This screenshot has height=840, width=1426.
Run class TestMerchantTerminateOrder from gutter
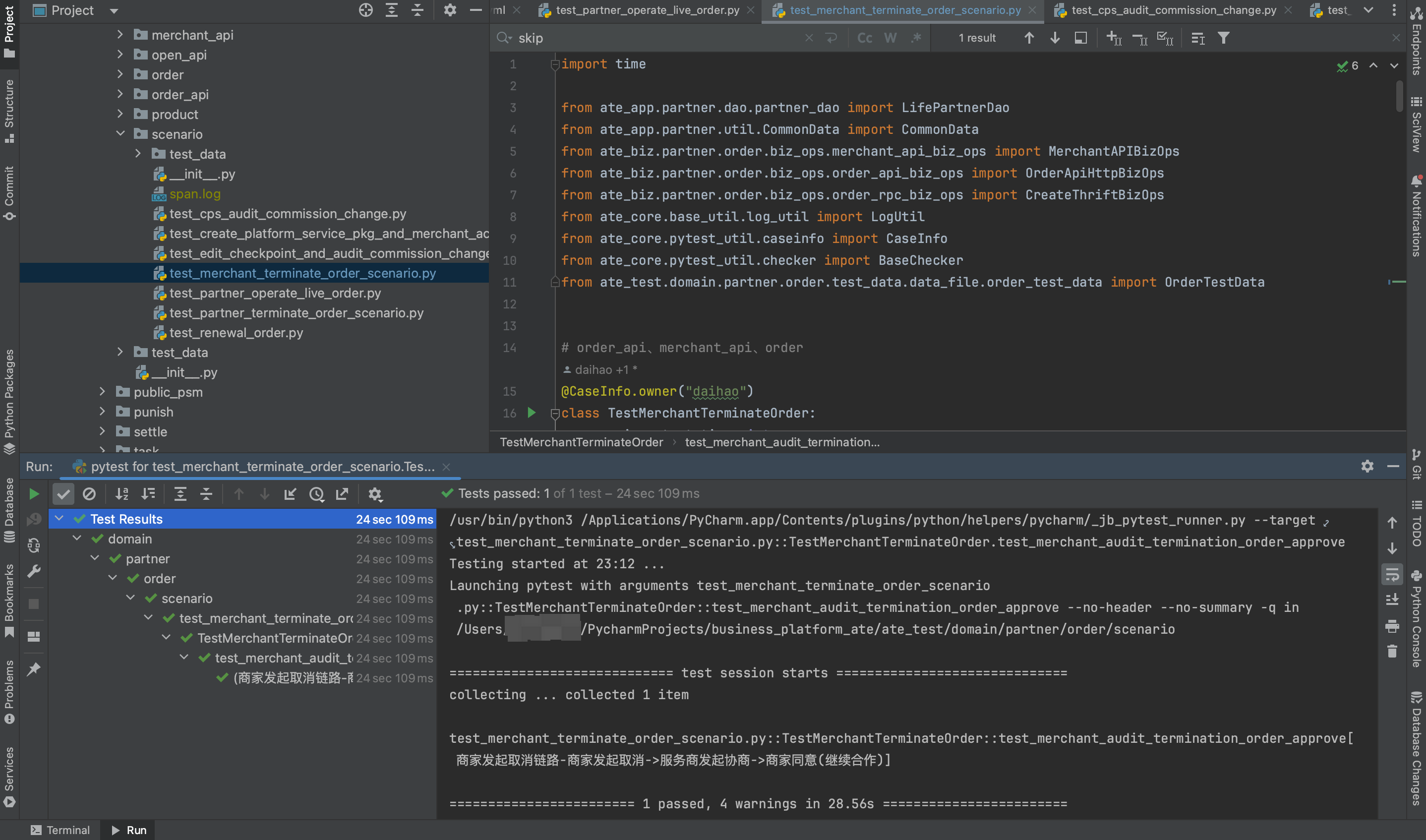tap(532, 413)
